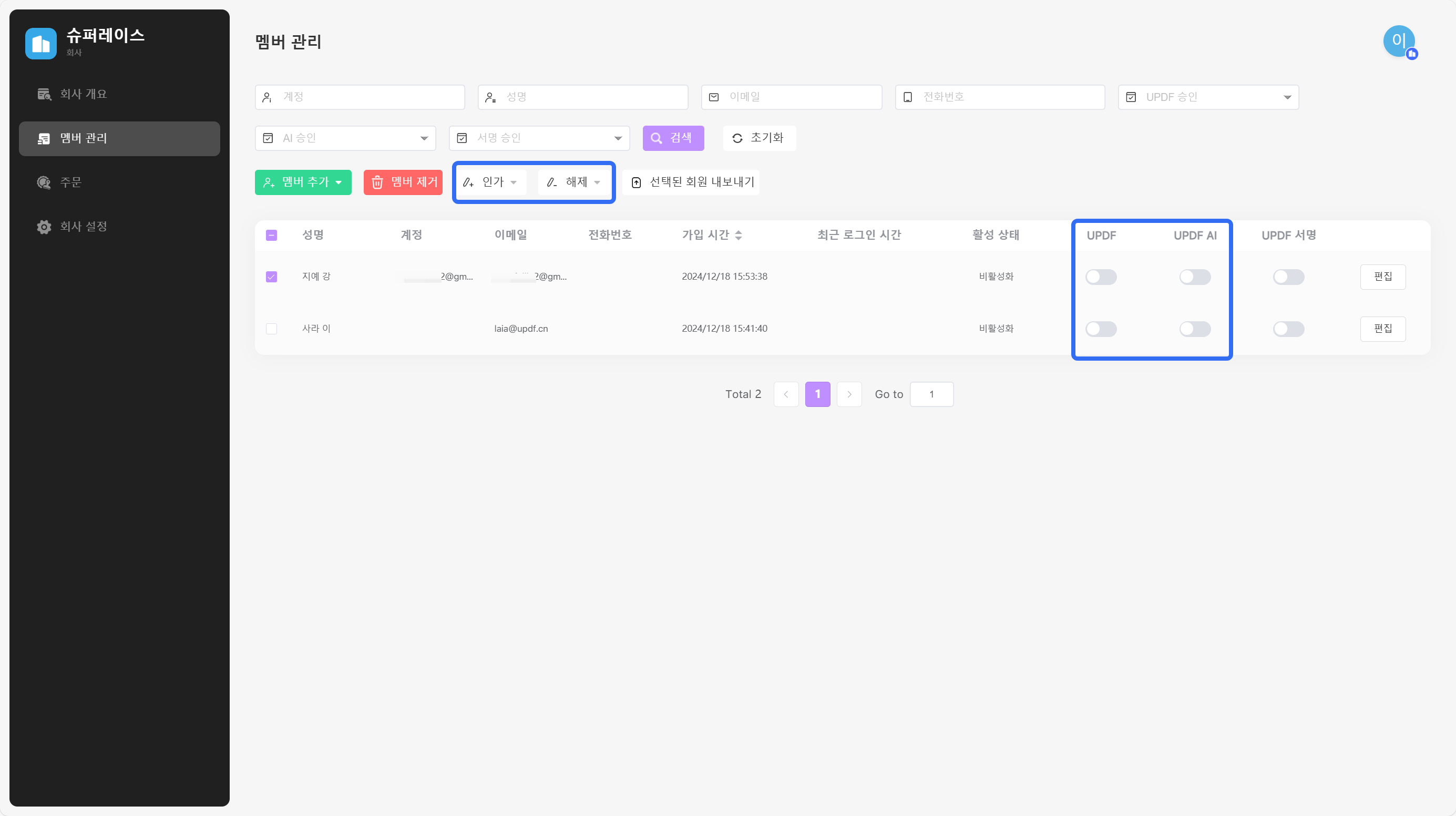Image resolution: width=1456 pixels, height=816 pixels.
Task: Open 회사 설정 in sidebar
Action: 119,227
